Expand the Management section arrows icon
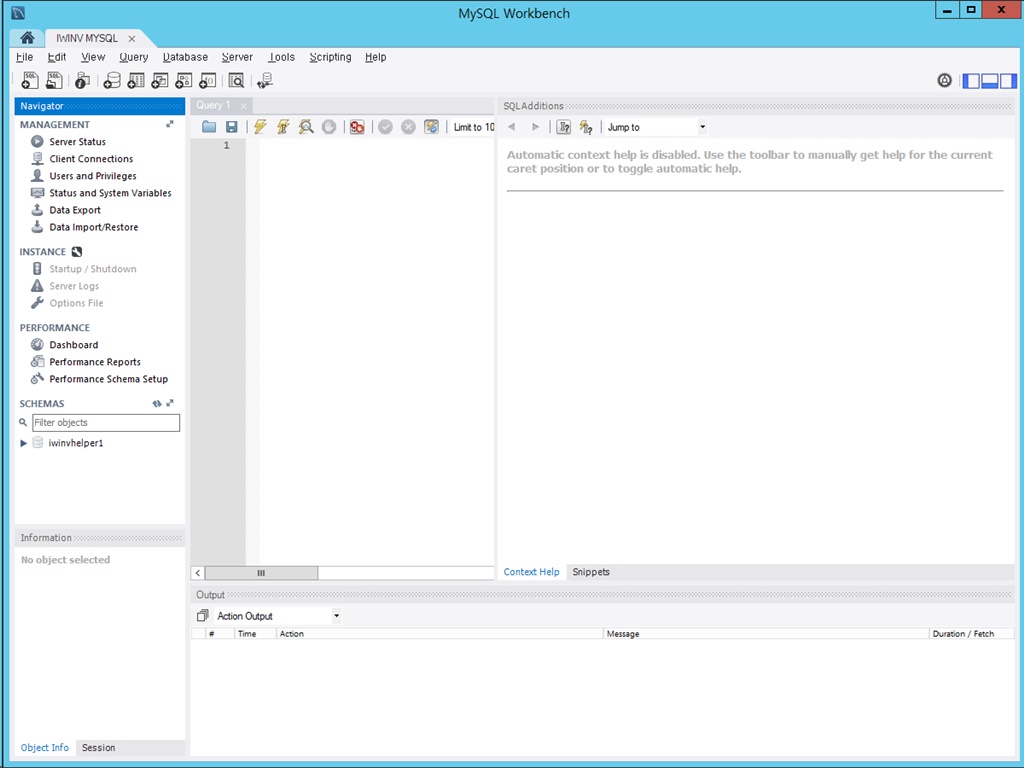Viewport: 1024px width, 768px height. 170,124
